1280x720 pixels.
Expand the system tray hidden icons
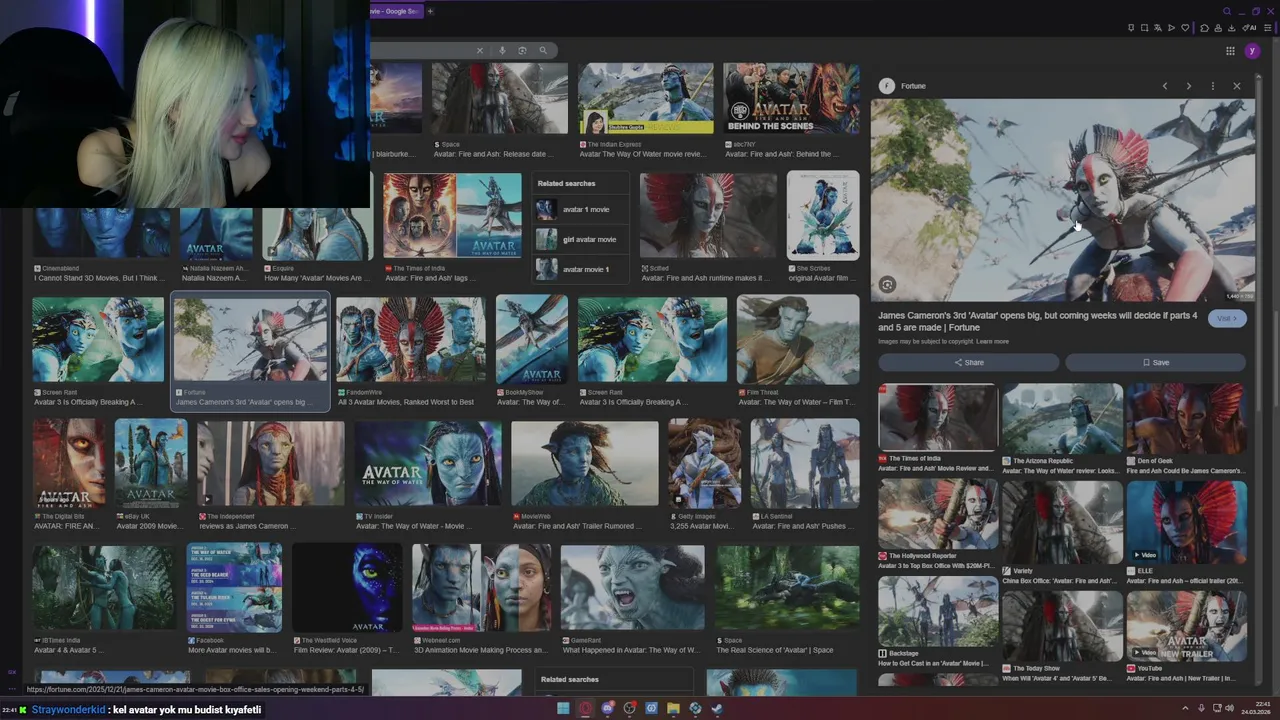[1185, 708]
